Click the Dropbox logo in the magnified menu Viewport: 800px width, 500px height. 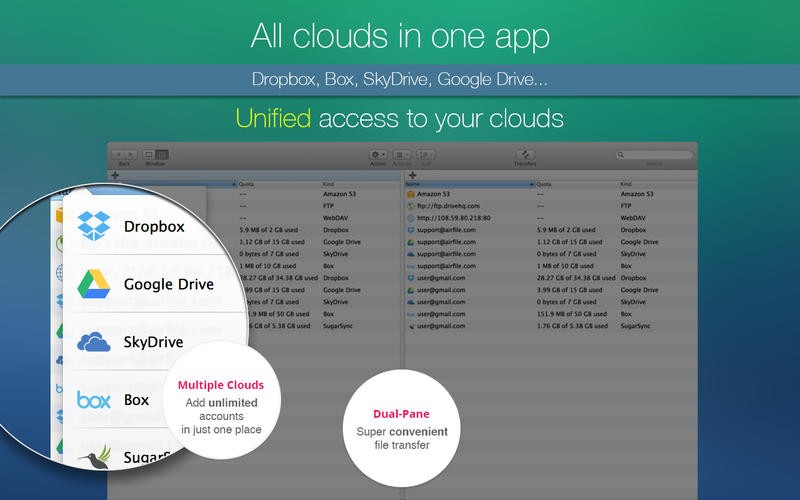[94, 226]
